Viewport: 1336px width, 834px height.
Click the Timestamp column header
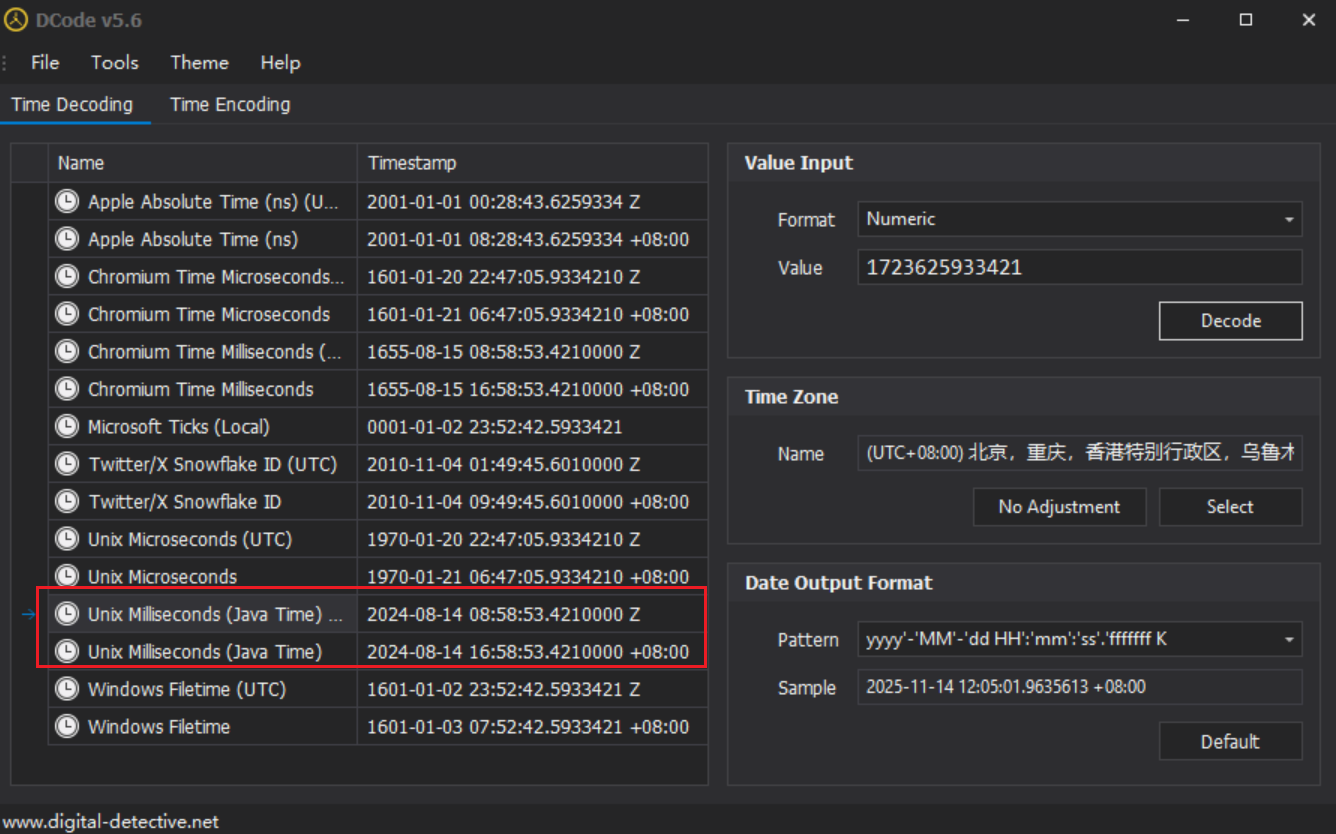click(x=530, y=163)
